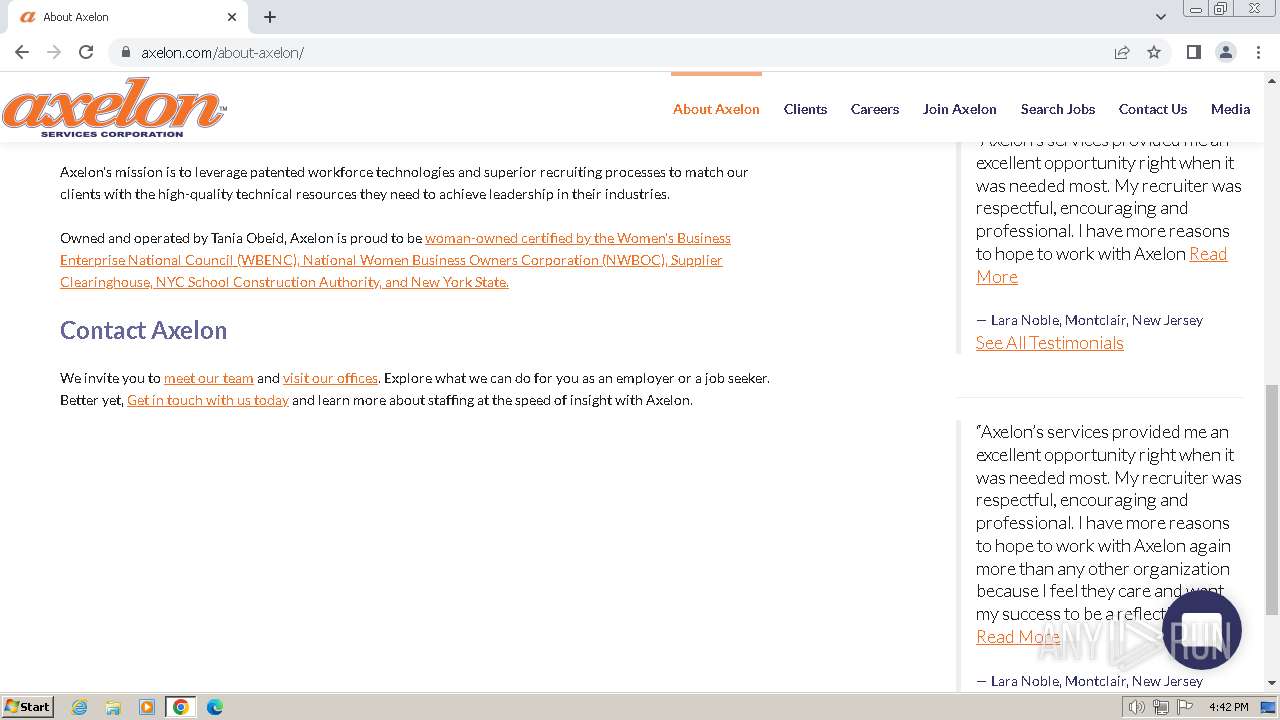
Task: Click the scrollbar up arrow
Action: (1272, 79)
